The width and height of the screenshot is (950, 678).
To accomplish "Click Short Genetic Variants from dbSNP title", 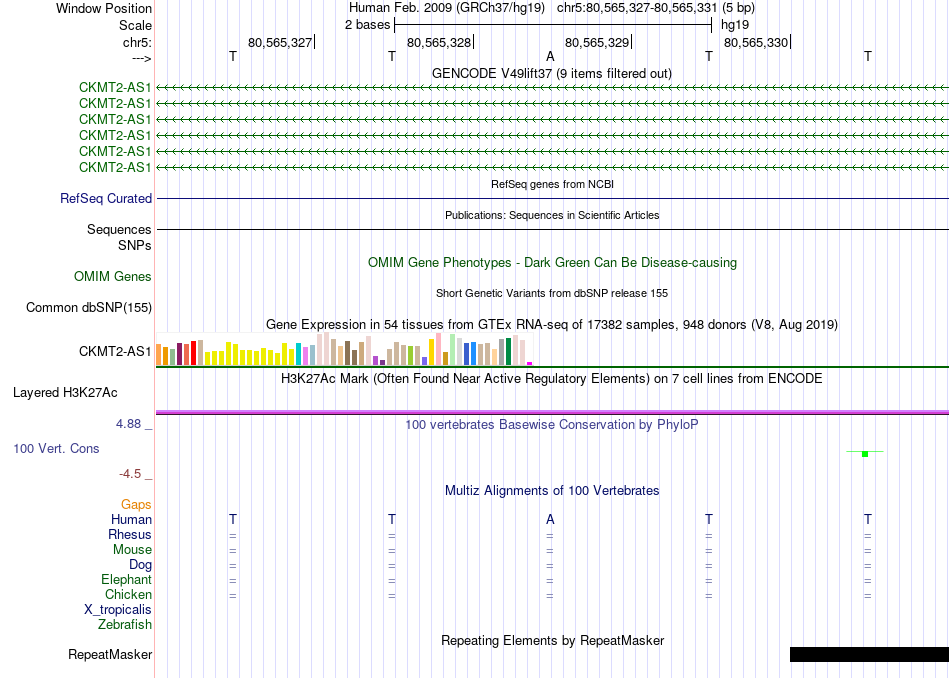I will pos(552,293).
